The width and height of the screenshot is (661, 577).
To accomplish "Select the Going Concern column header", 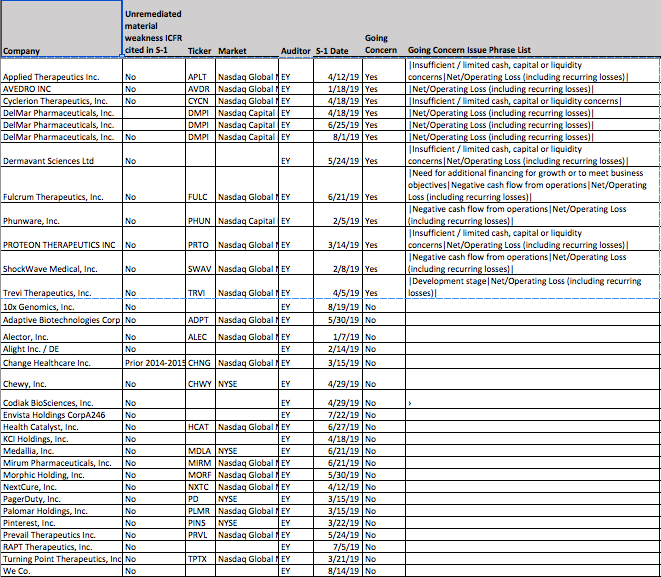I will [x=384, y=29].
